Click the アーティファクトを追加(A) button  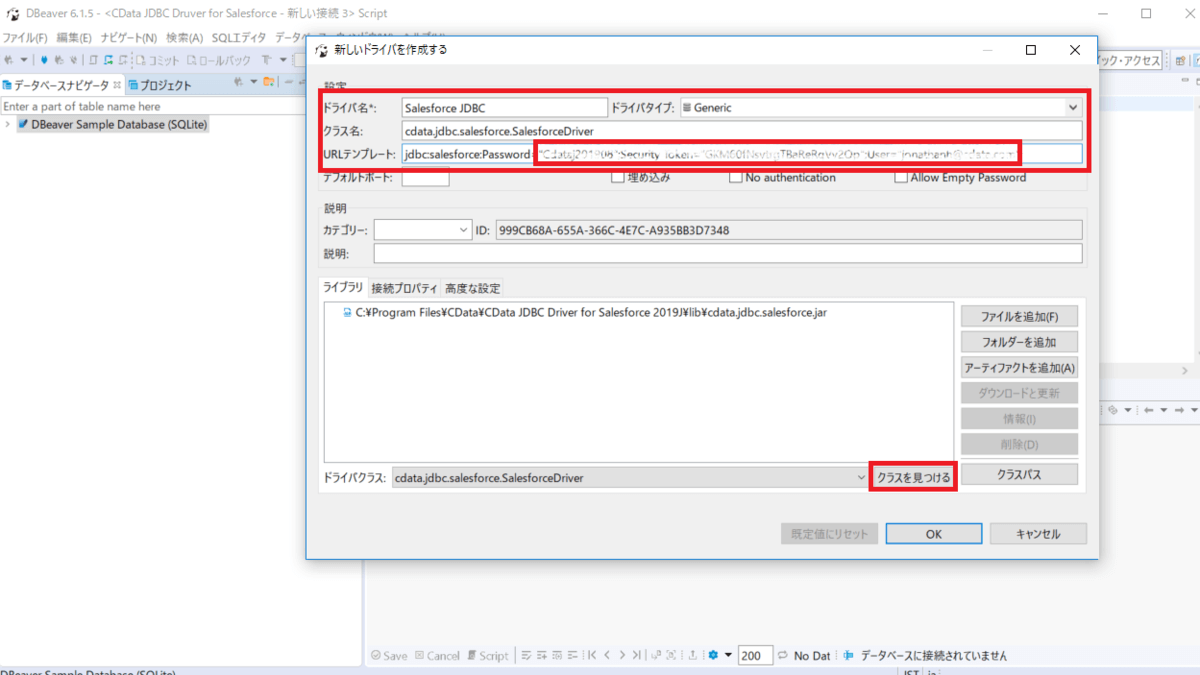point(1019,368)
